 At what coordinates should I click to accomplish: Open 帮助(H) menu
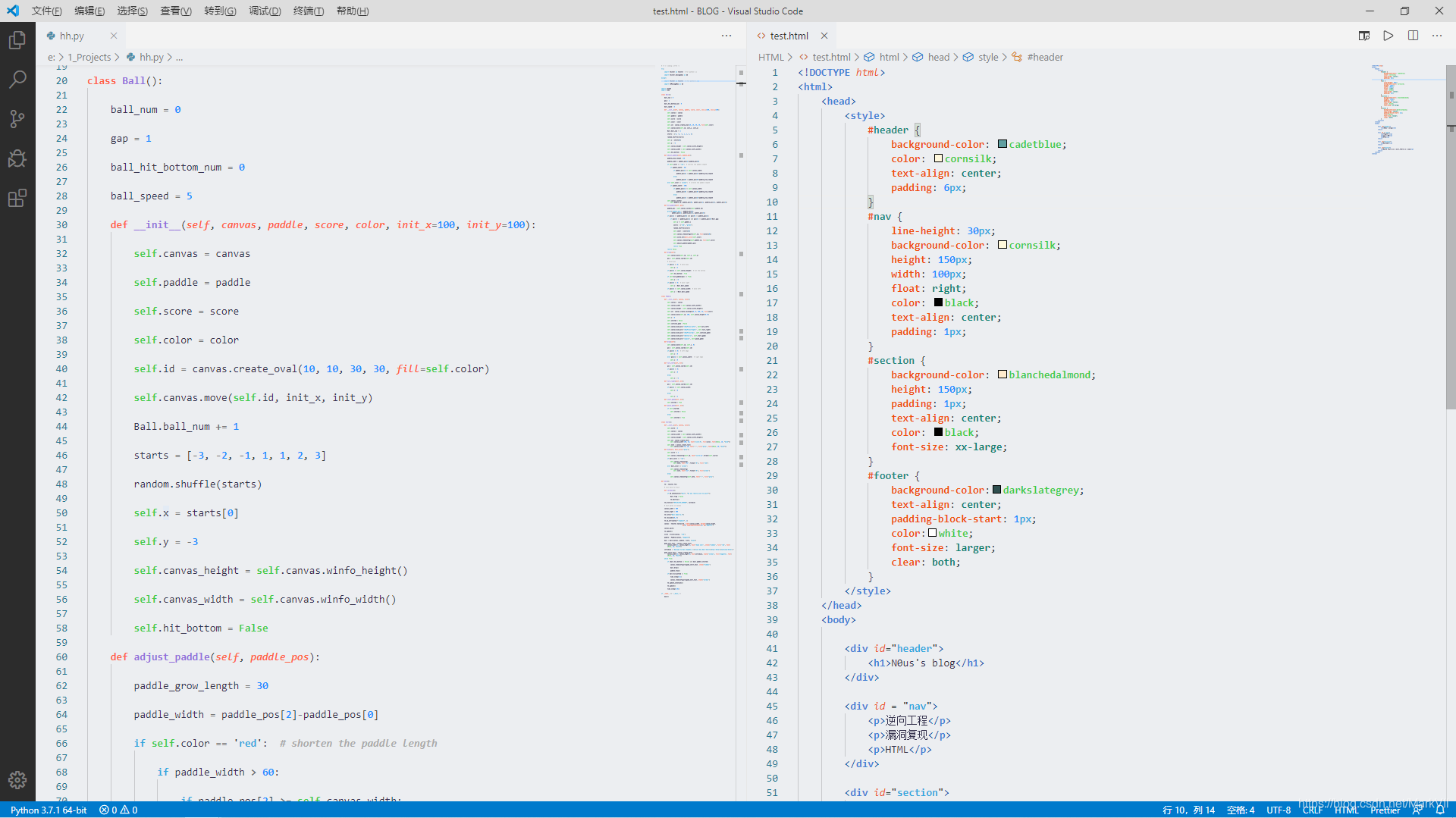click(x=353, y=11)
